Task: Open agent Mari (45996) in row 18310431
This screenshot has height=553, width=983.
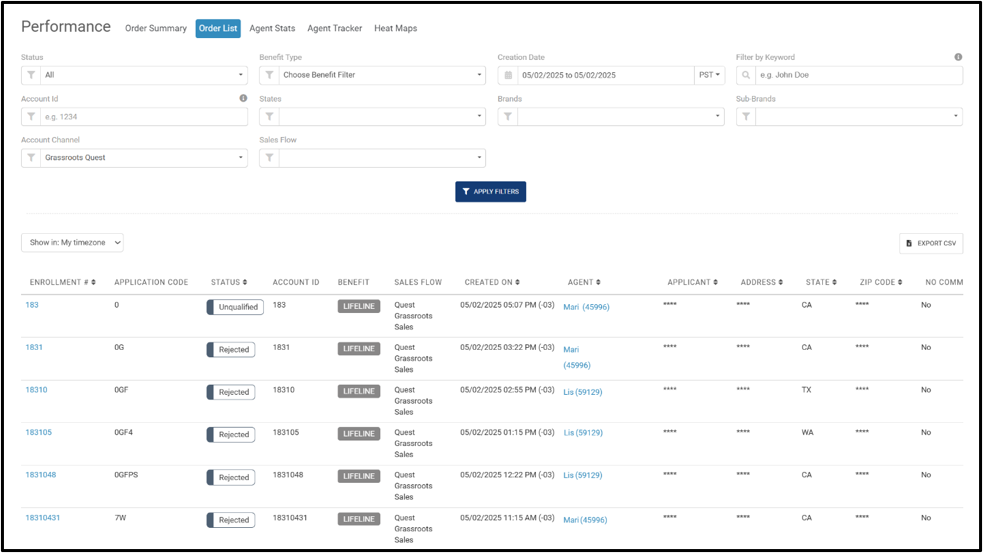Action: (585, 520)
